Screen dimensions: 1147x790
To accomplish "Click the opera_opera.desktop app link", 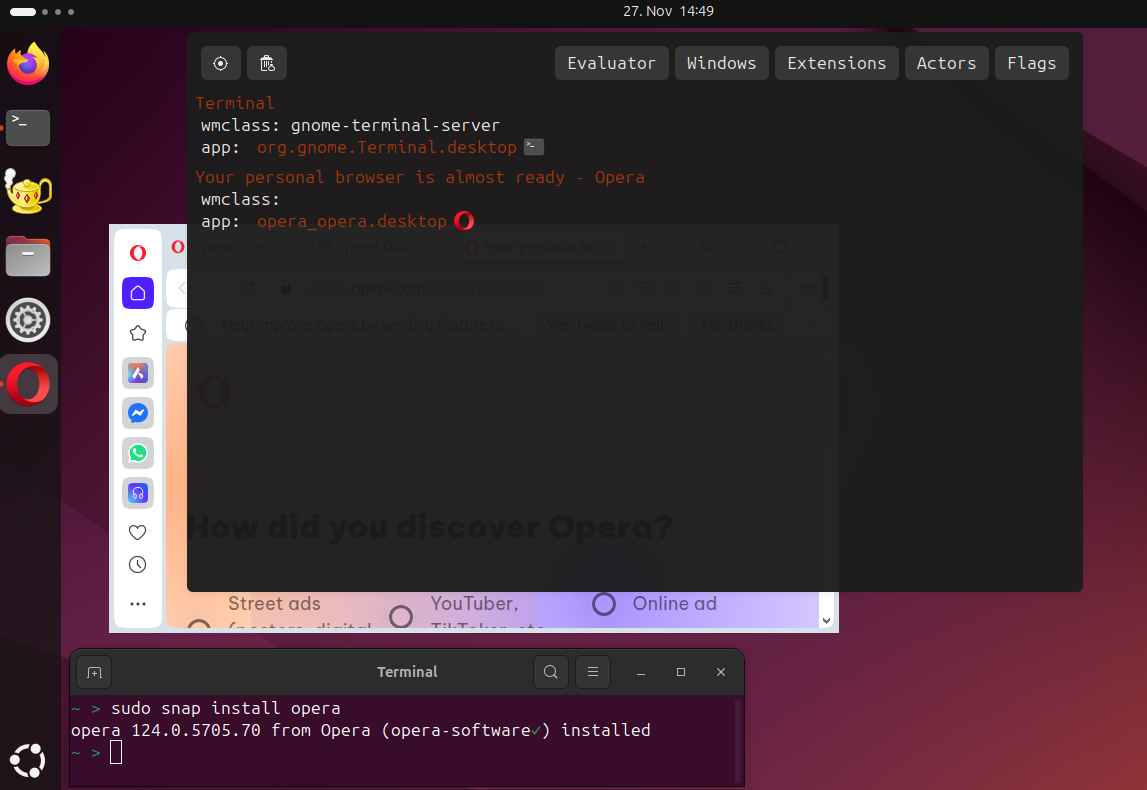I will pyautogui.click(x=352, y=221).
